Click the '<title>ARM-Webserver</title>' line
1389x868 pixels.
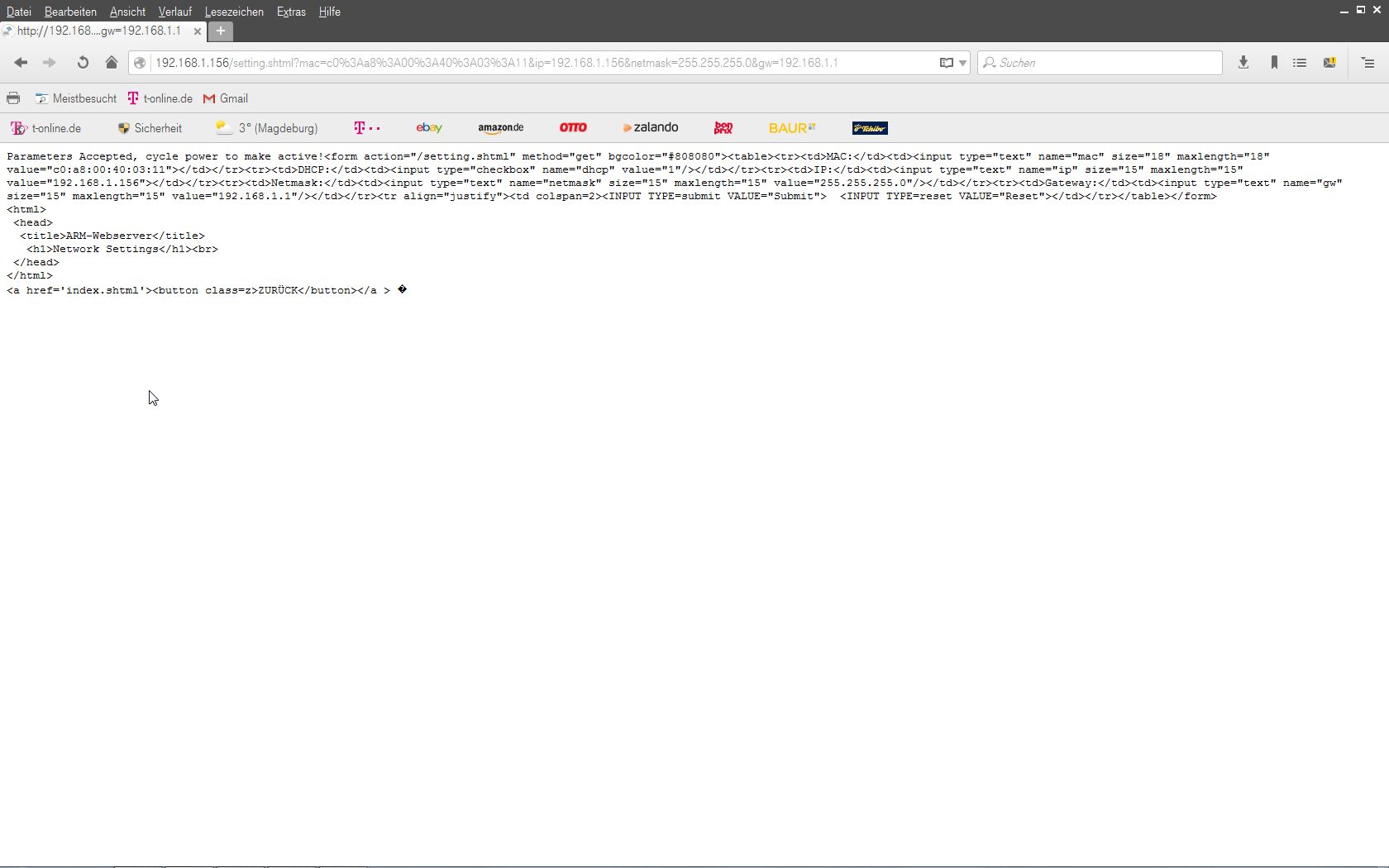112,236
